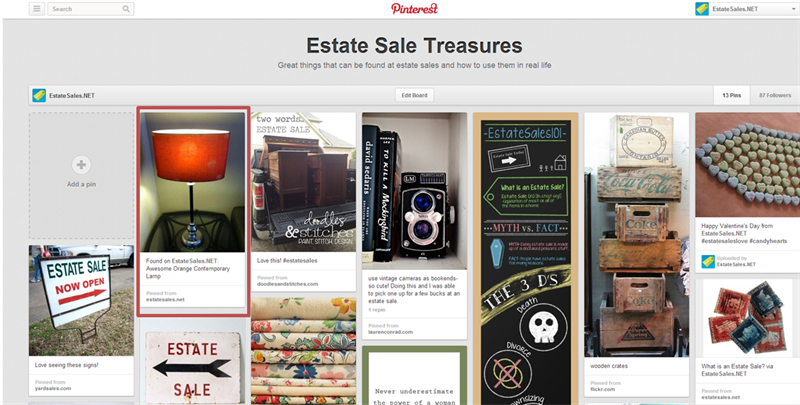The image size is (800, 405).
Task: Click the plus icon to add a pin
Action: [x=81, y=165]
